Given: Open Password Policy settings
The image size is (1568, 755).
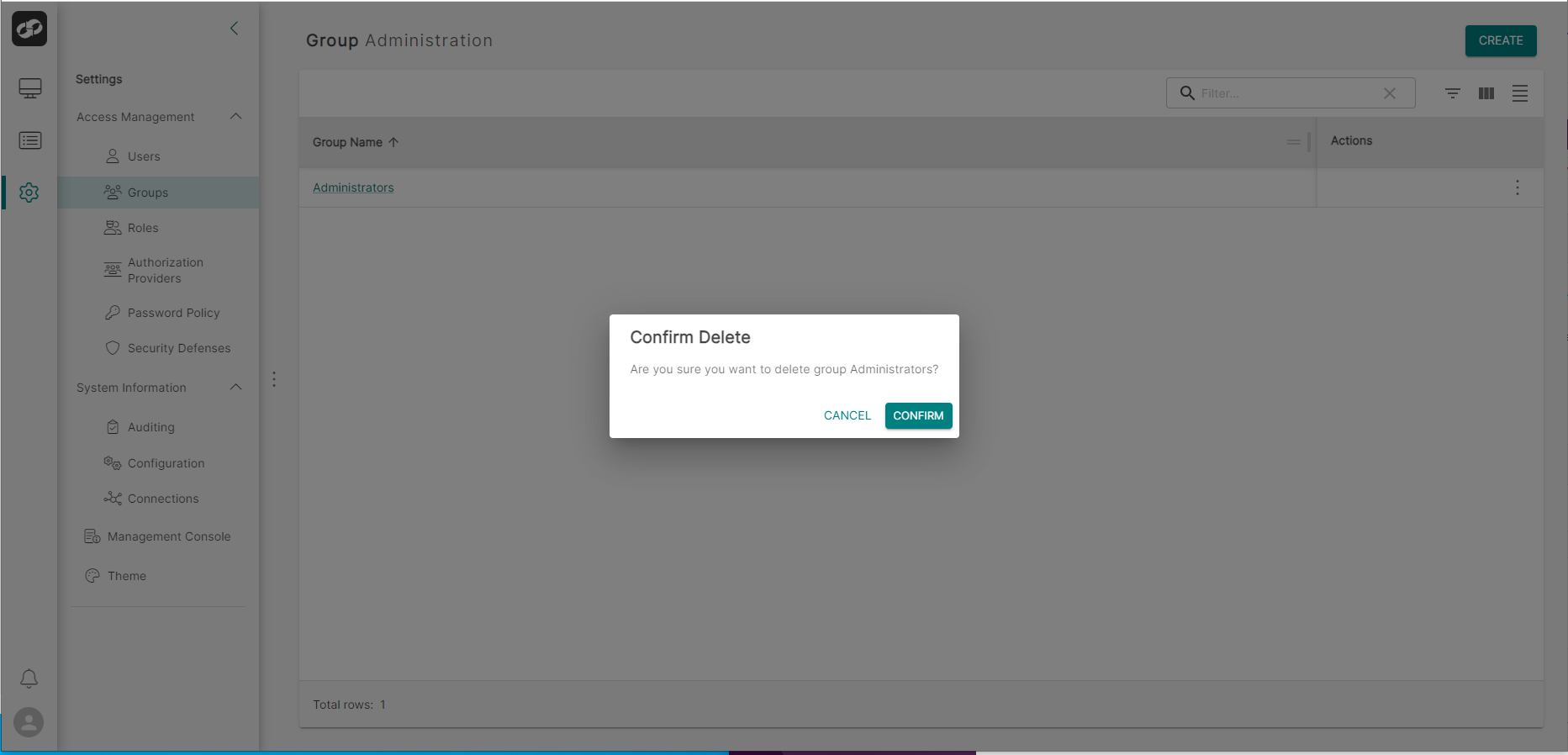Looking at the screenshot, I should (x=173, y=313).
